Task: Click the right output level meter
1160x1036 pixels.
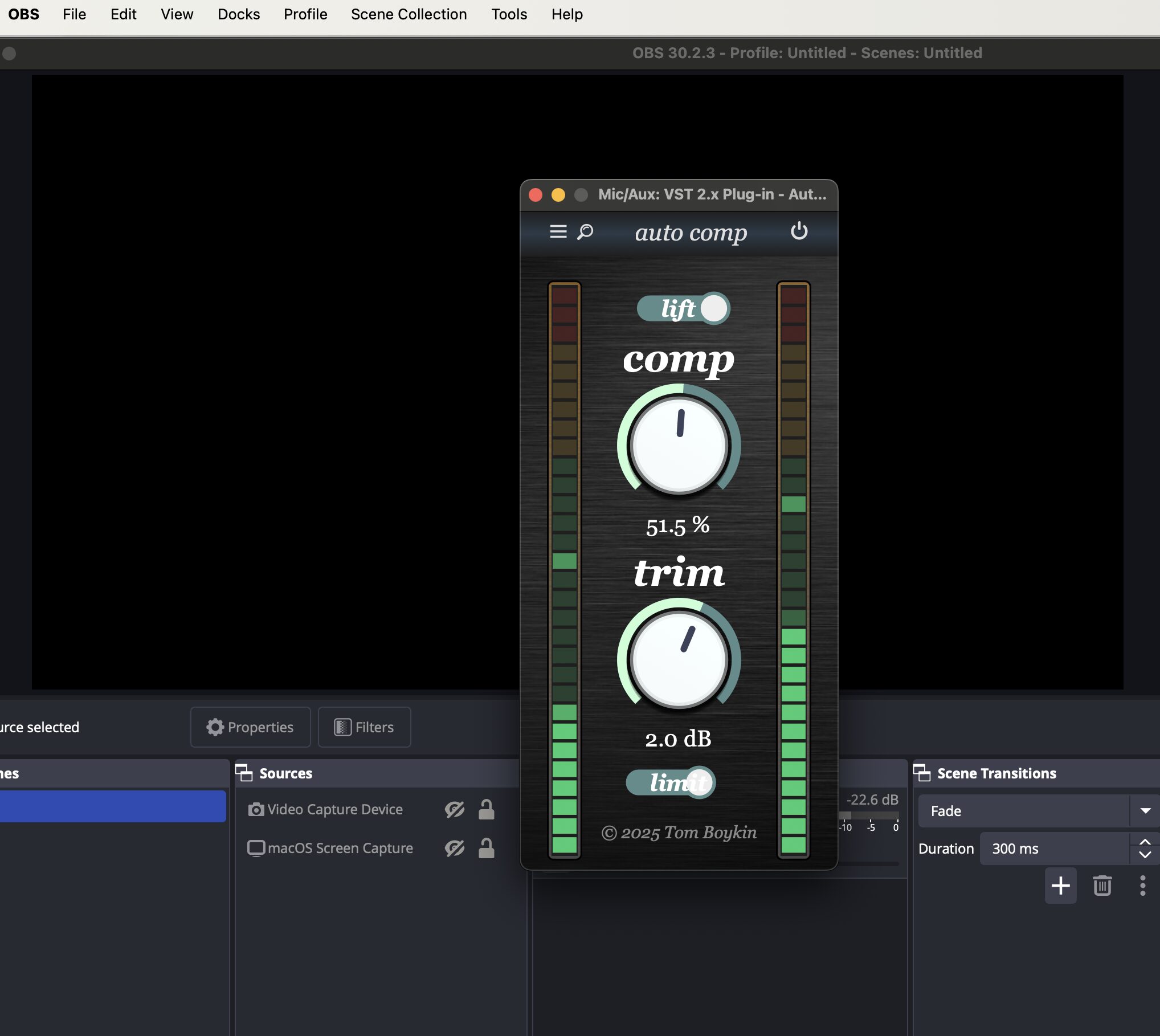Action: pyautogui.click(x=793, y=570)
